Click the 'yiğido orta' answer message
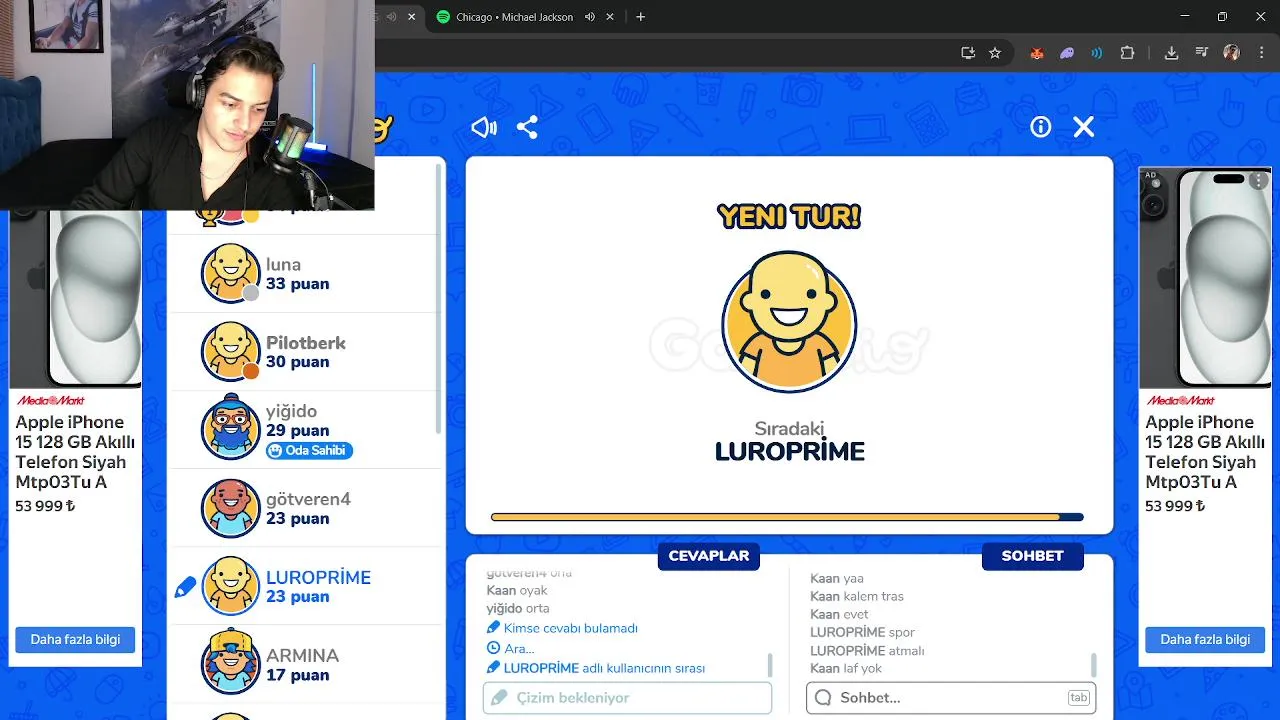 [518, 608]
